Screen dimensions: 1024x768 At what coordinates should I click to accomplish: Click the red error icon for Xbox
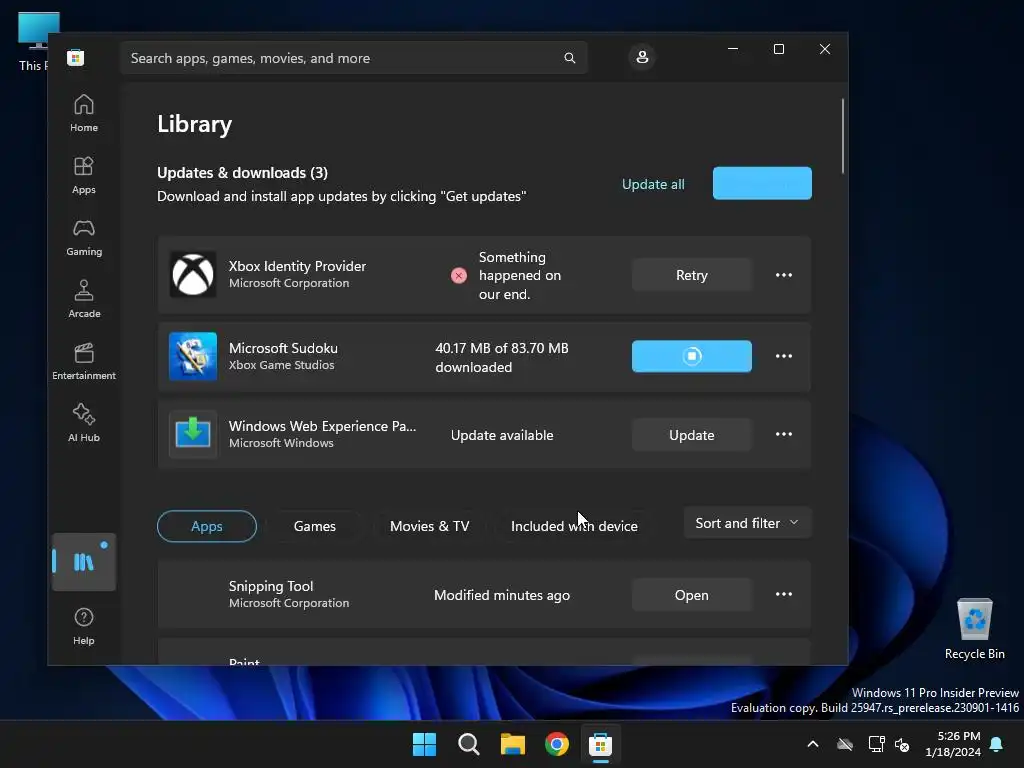[458, 276]
